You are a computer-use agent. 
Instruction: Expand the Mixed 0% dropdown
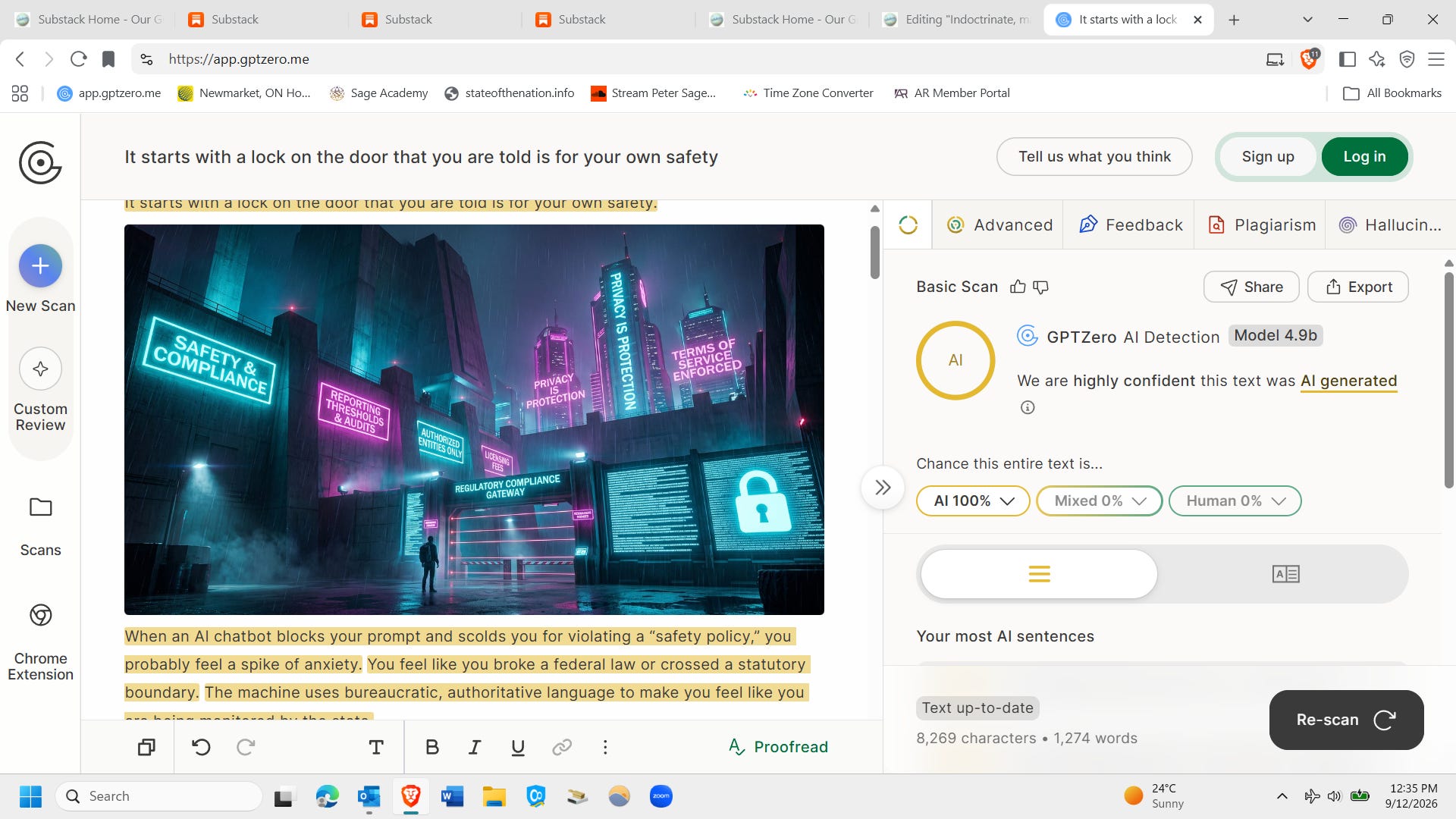click(1099, 500)
